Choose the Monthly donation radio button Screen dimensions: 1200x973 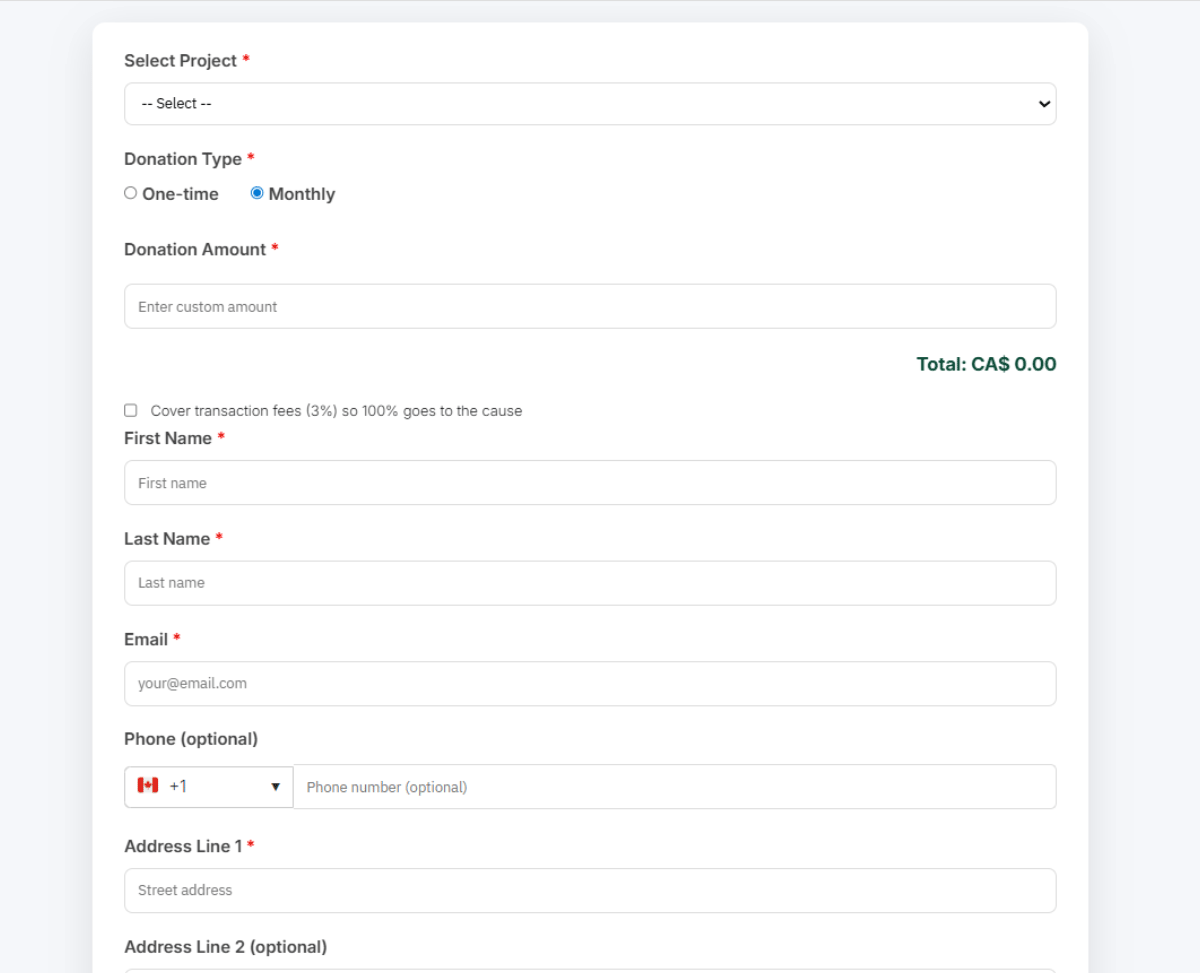tap(257, 193)
